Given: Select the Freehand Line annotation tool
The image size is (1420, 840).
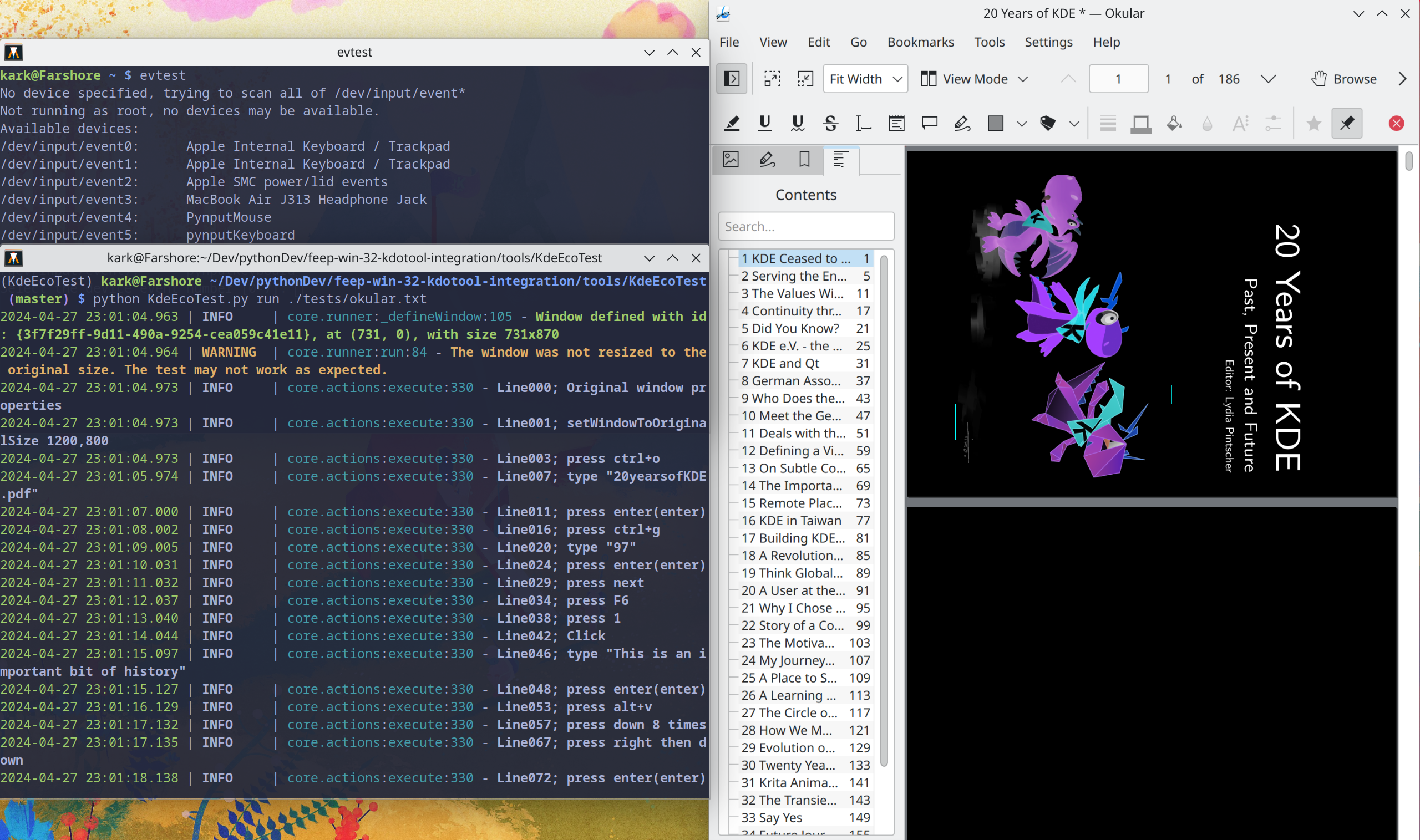Looking at the screenshot, I should (962, 124).
